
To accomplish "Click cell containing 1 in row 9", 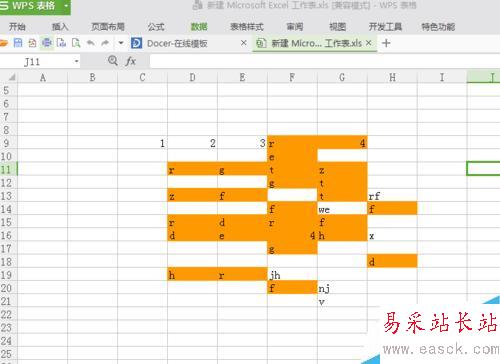I will [142, 143].
